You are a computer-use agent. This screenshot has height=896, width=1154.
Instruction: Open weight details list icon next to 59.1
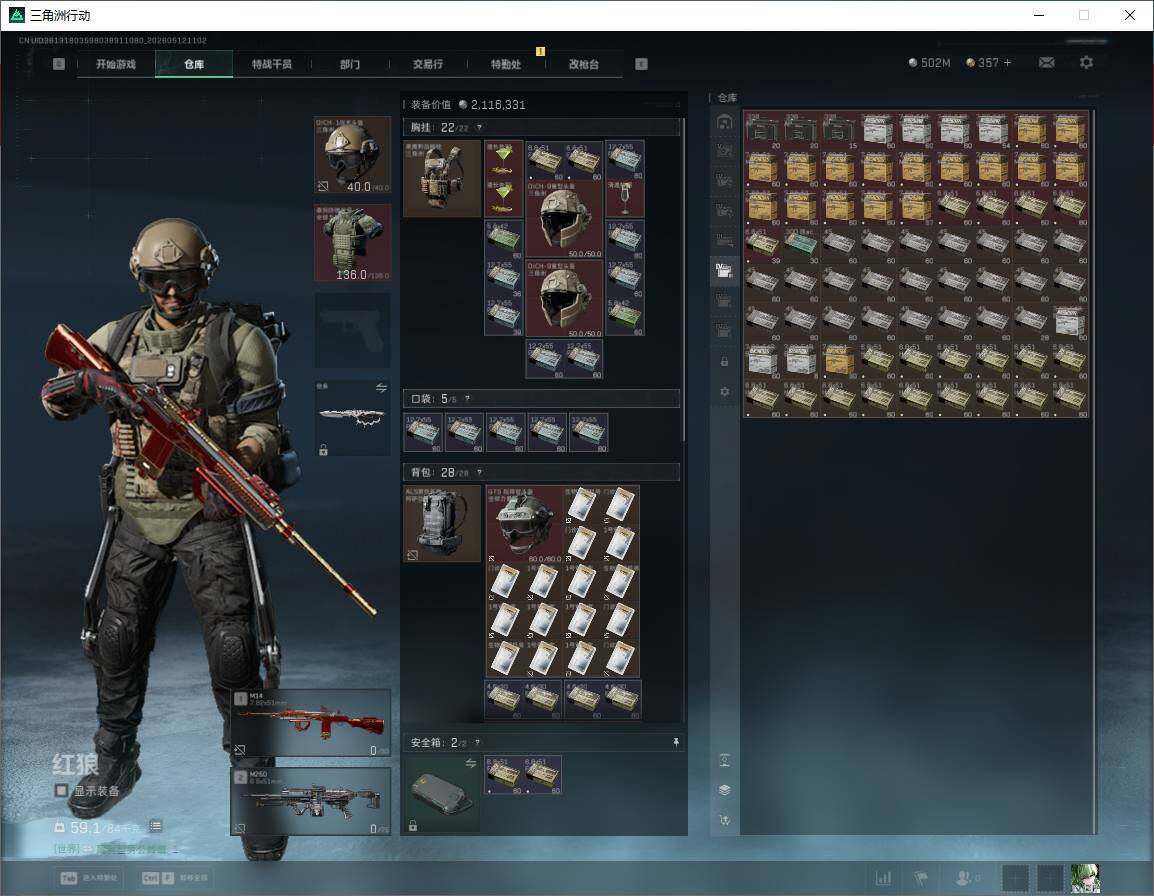(x=155, y=826)
